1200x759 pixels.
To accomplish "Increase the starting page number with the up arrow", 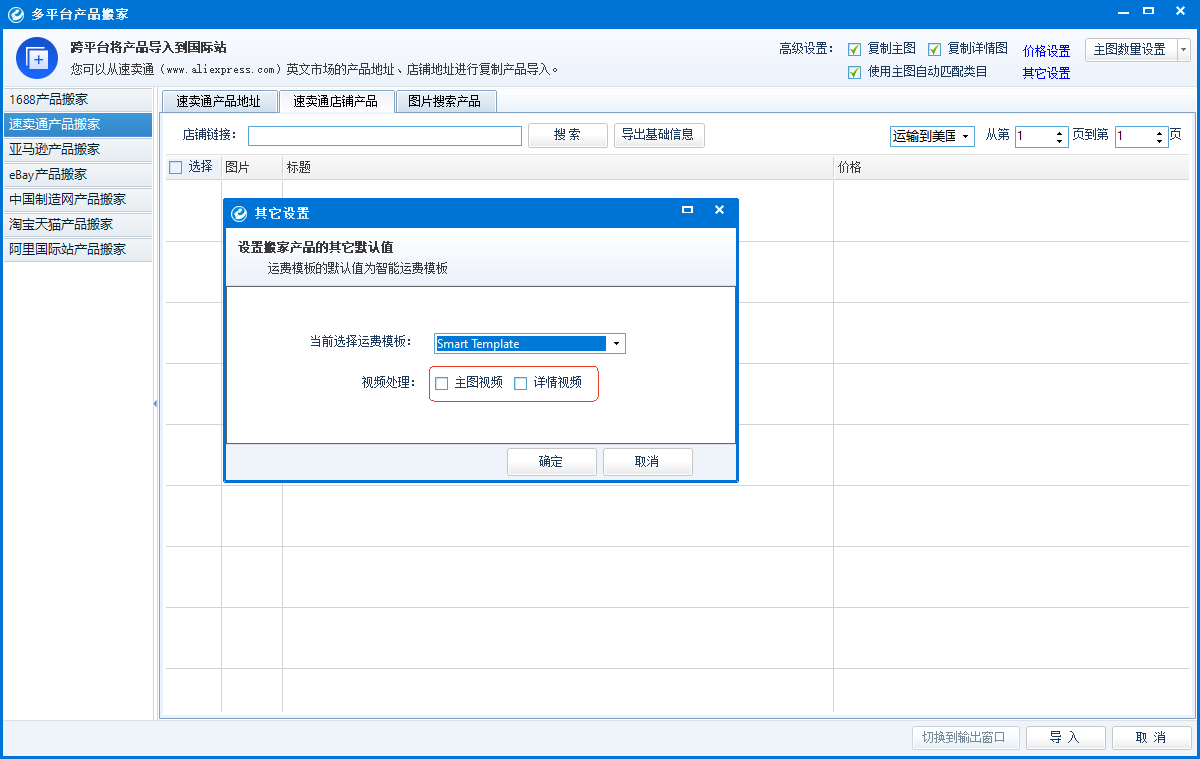I will click(x=1061, y=131).
